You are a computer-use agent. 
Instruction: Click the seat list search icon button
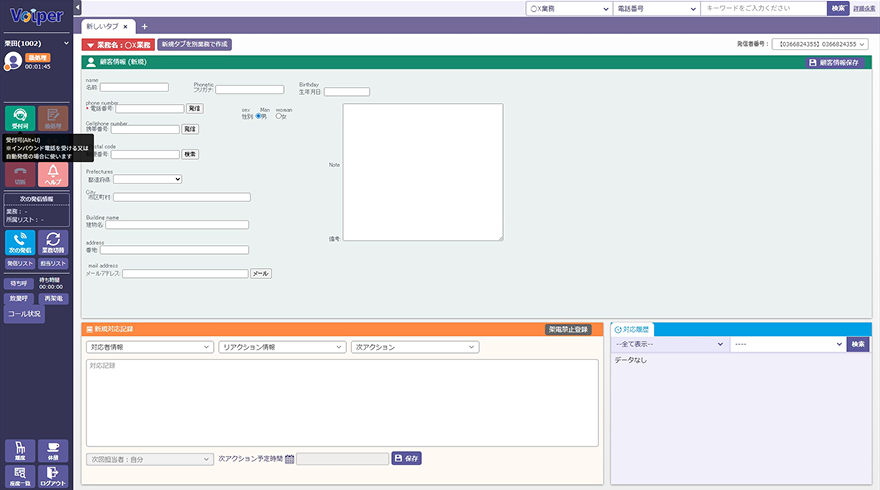point(20,476)
